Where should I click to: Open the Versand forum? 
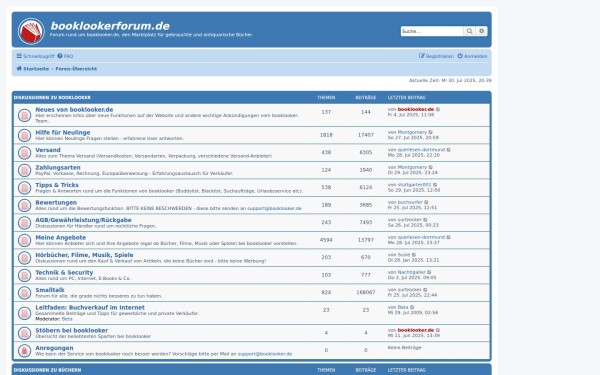tap(48, 150)
